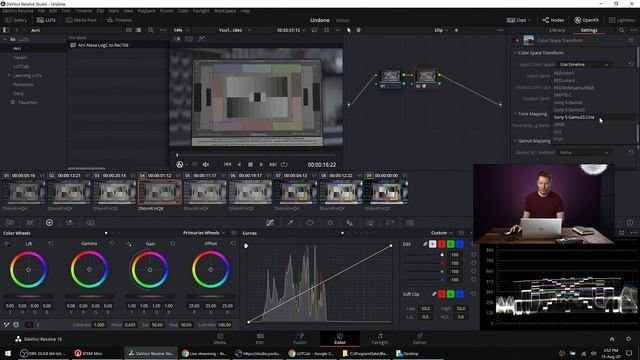
Task: Open Gamut Mapping Method dropdown
Action: point(584,152)
